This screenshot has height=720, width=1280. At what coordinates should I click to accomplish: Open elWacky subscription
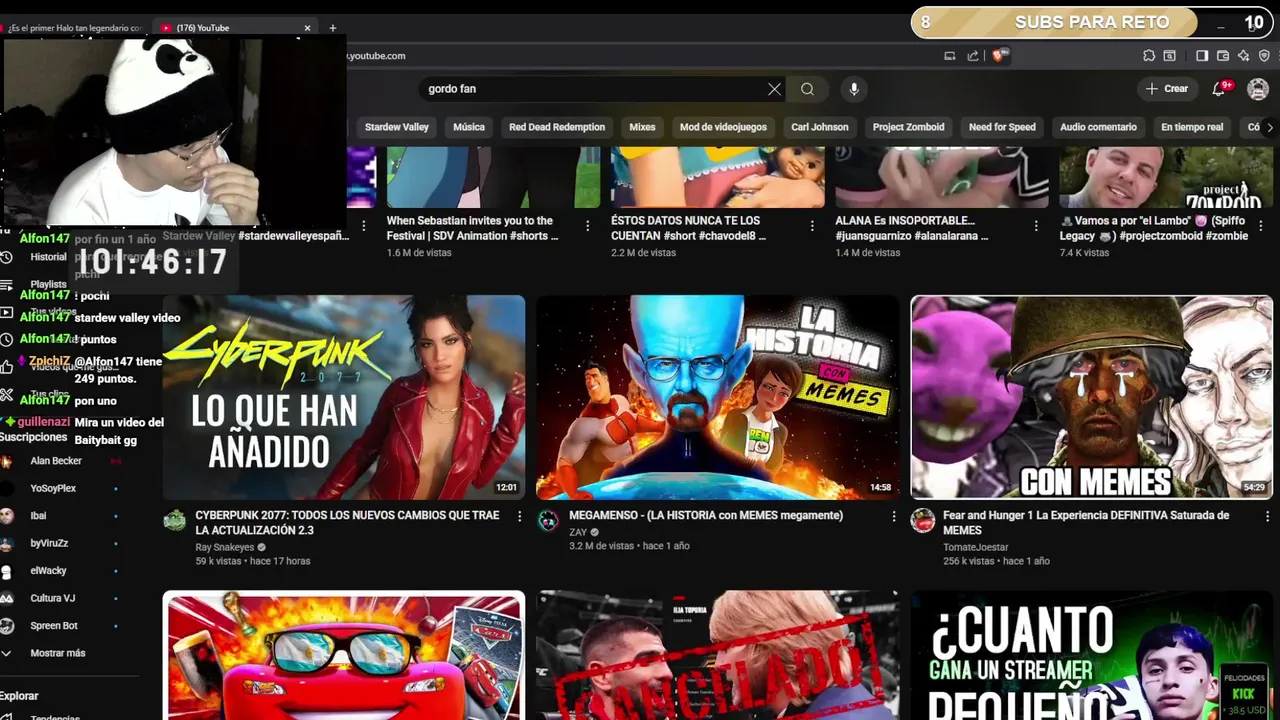click(48, 571)
